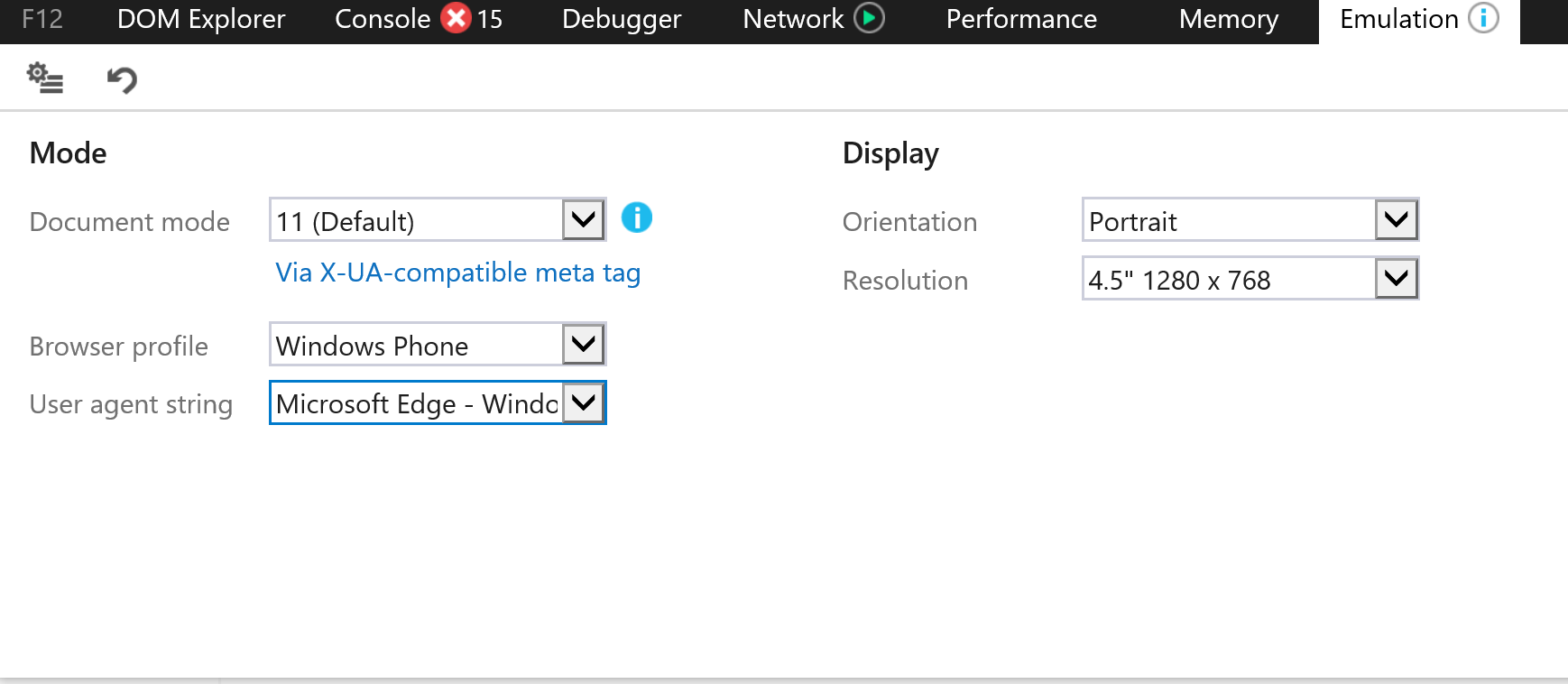Open the DOM Explorer tab

coord(201,19)
